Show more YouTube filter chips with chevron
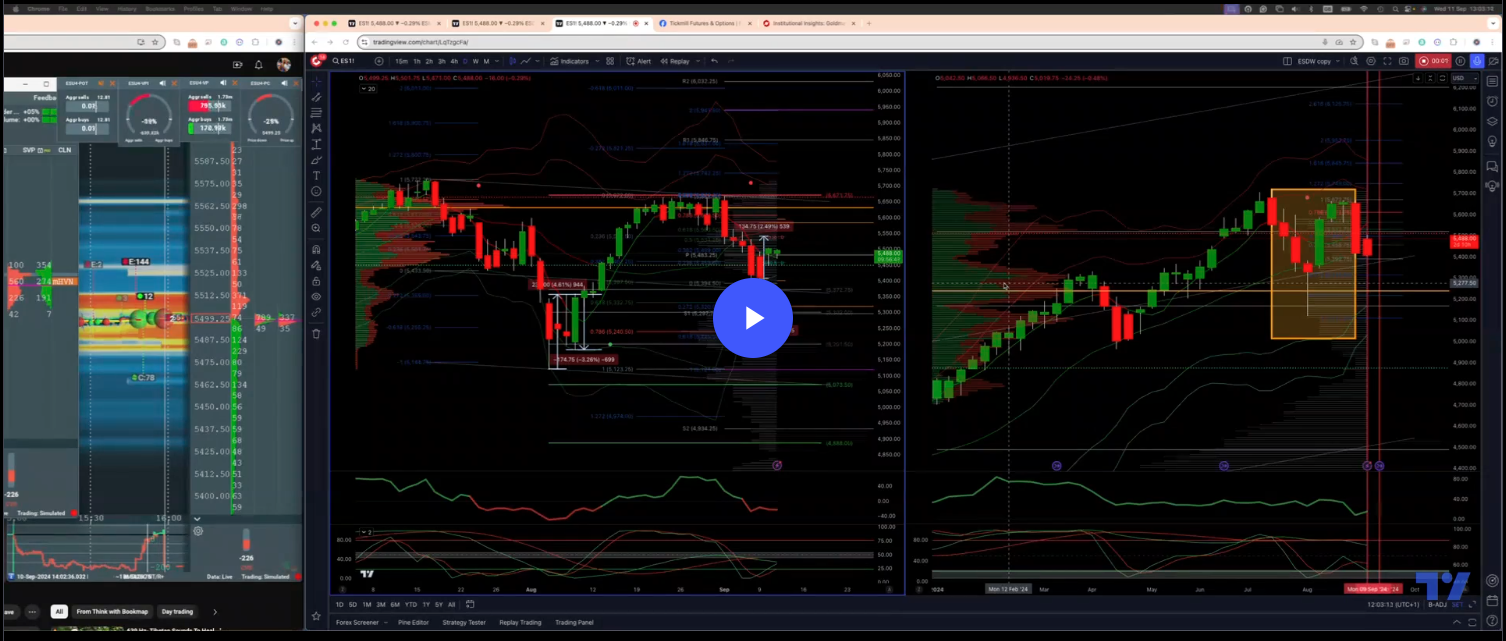The width and height of the screenshot is (1506, 641). (214, 611)
